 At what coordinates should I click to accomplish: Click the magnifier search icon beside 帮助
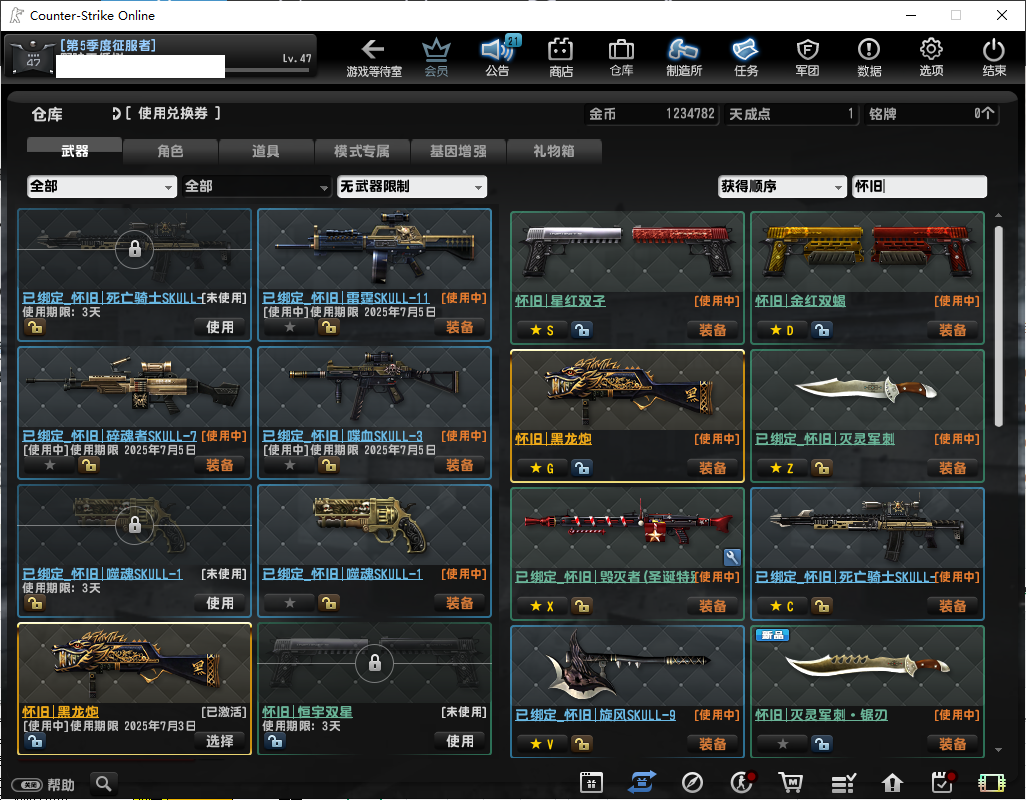coord(103,783)
